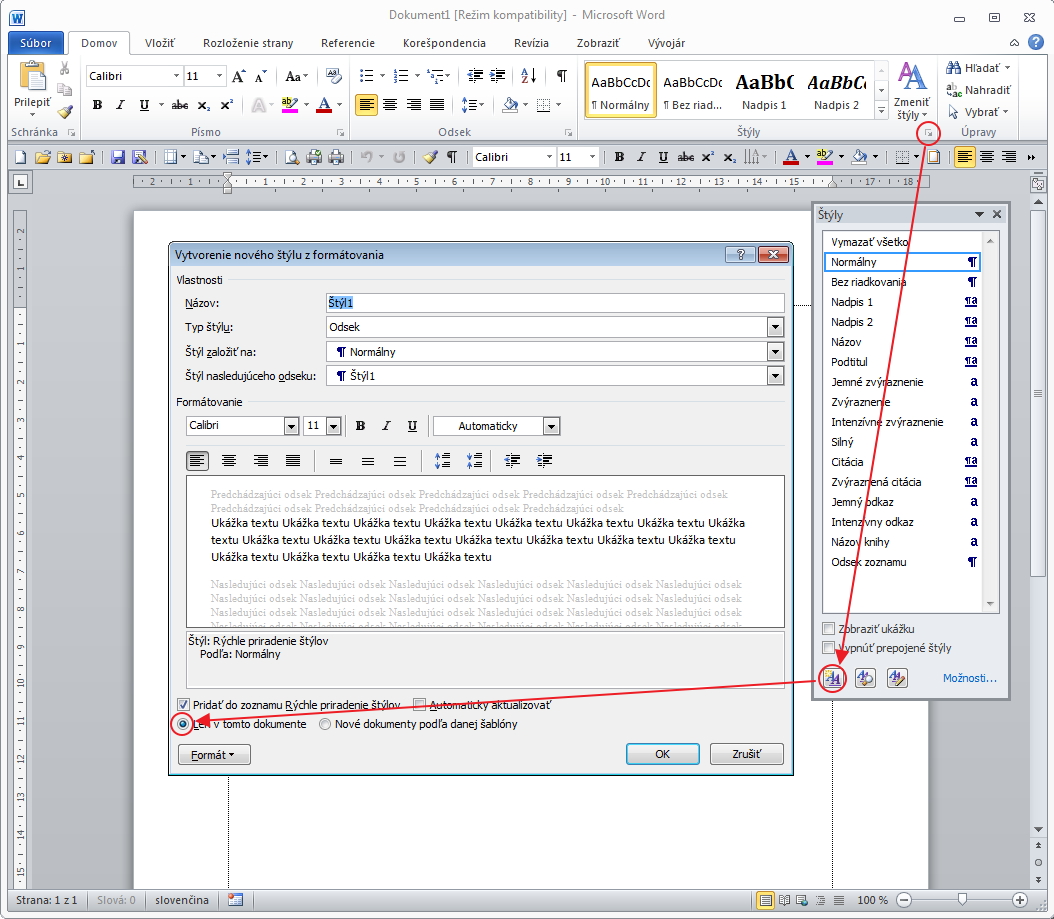
Task: Switch to Rozloženie strany tab
Action: (x=248, y=43)
